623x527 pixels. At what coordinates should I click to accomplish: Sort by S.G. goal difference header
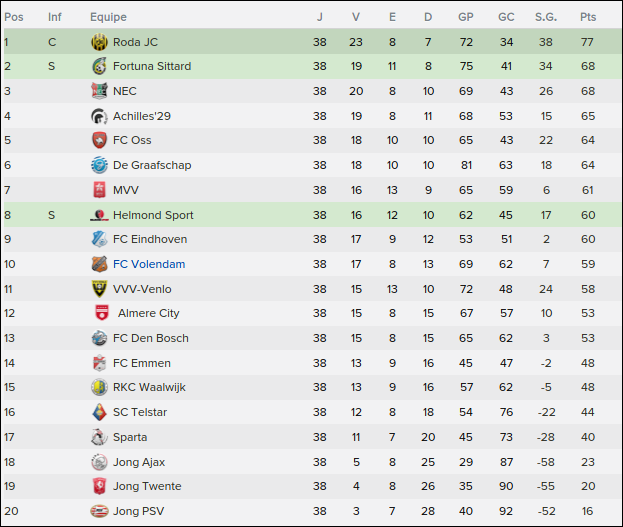point(546,17)
